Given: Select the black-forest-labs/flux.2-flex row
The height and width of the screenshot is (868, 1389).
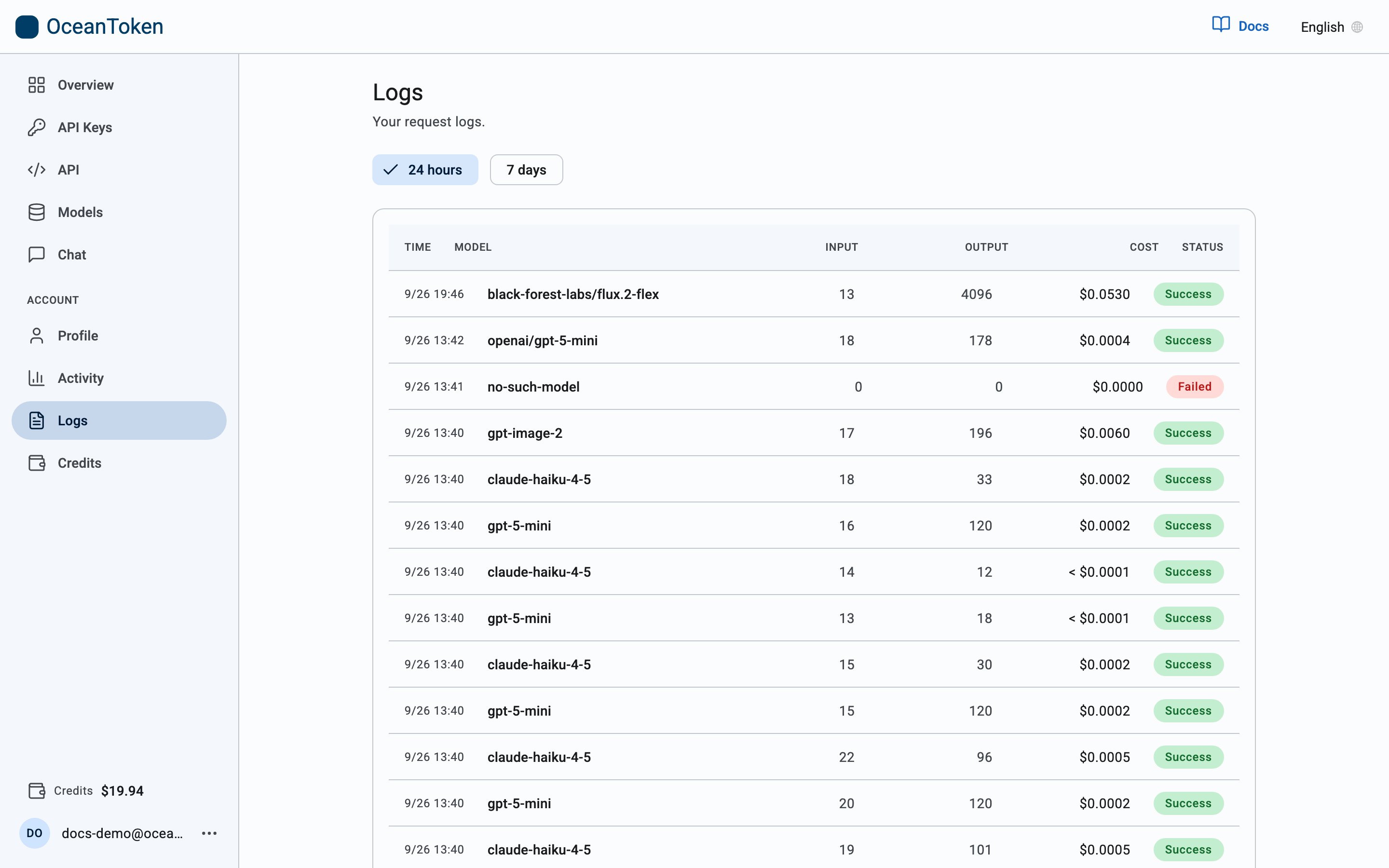Looking at the screenshot, I should click(814, 294).
